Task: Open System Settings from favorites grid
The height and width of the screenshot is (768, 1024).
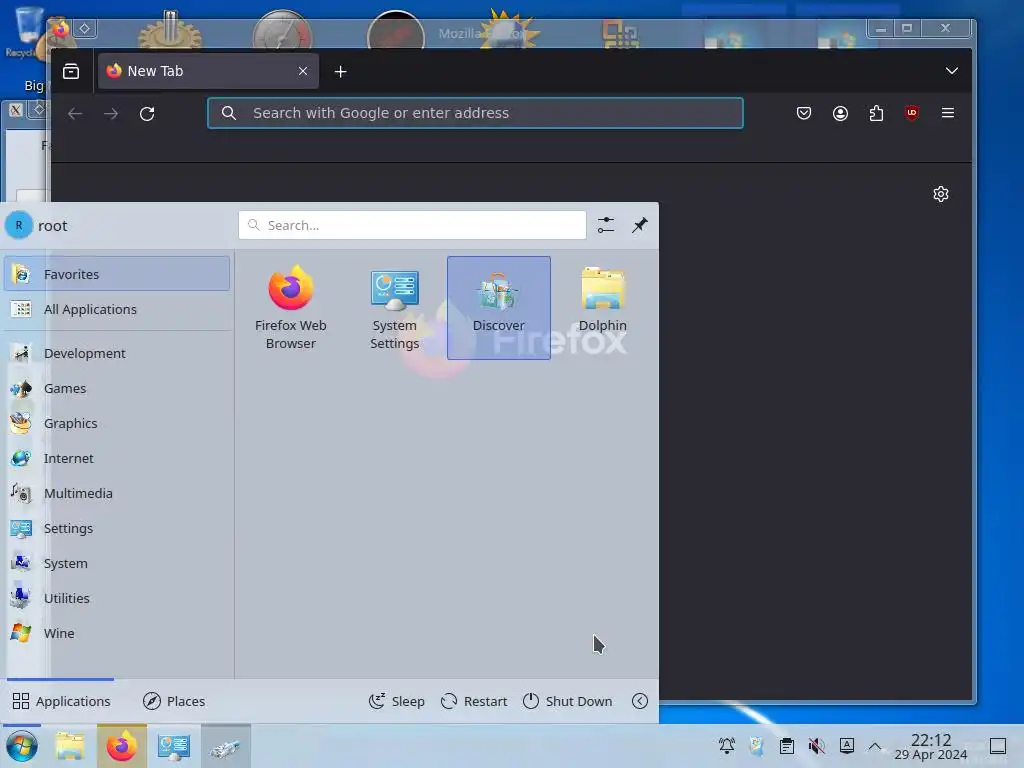Action: (x=394, y=308)
